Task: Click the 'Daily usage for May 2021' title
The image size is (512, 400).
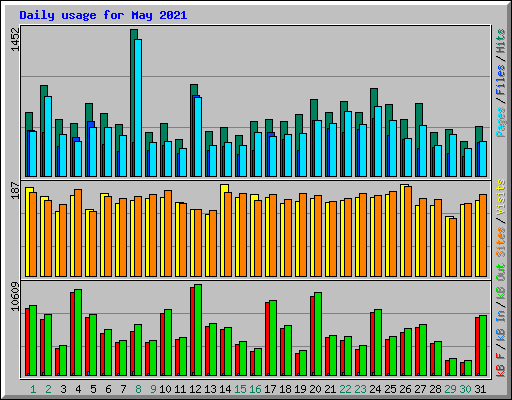Action: point(103,15)
